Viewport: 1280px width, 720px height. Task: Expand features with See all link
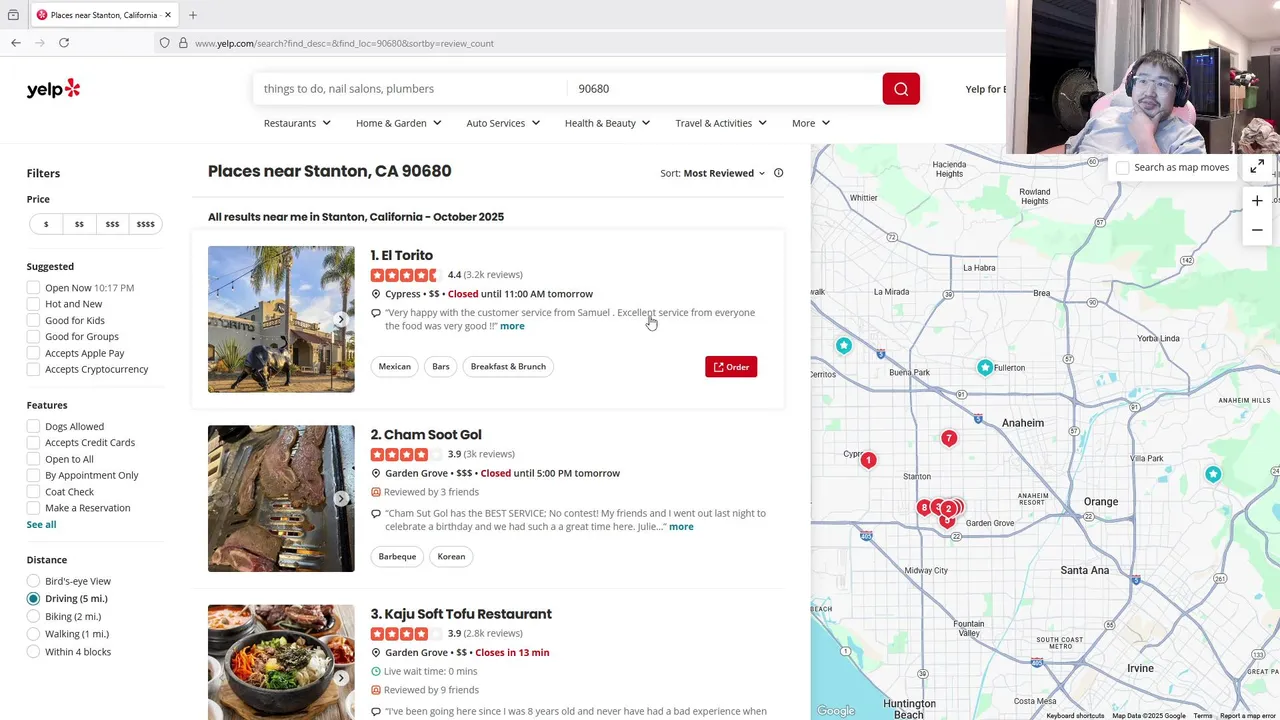(41, 525)
